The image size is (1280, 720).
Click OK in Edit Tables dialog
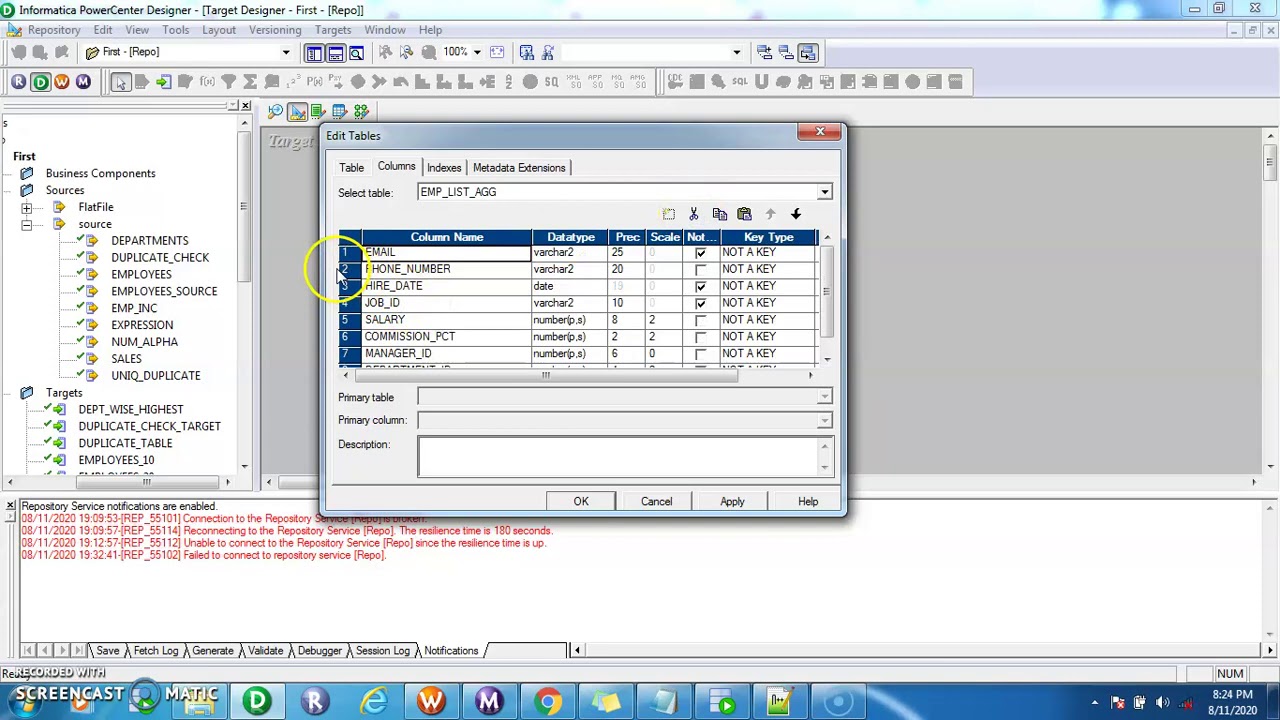tap(581, 502)
